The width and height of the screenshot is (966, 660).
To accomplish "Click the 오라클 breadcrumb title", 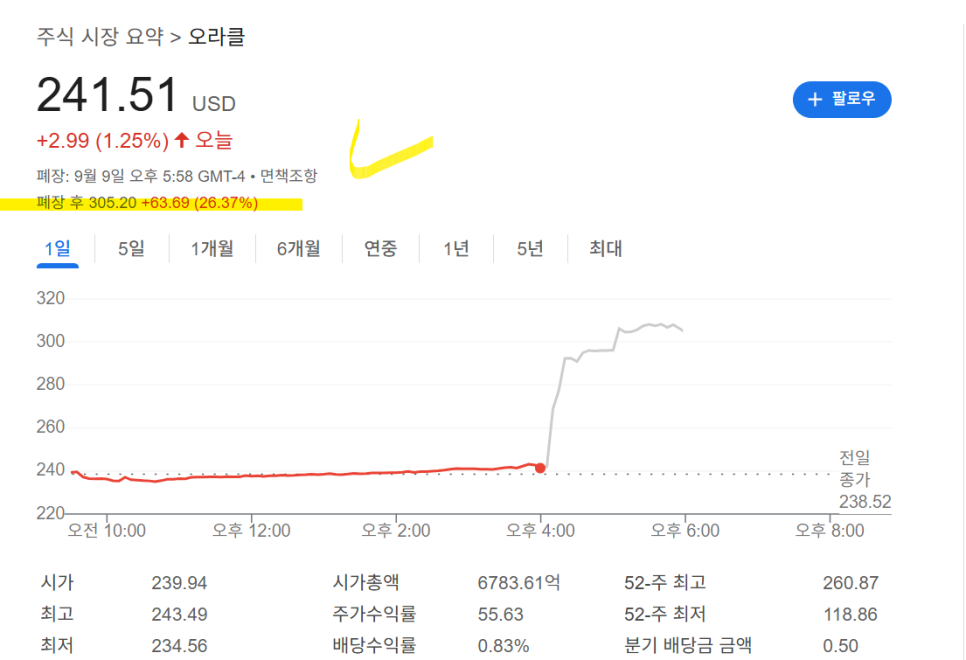I will [x=216, y=36].
